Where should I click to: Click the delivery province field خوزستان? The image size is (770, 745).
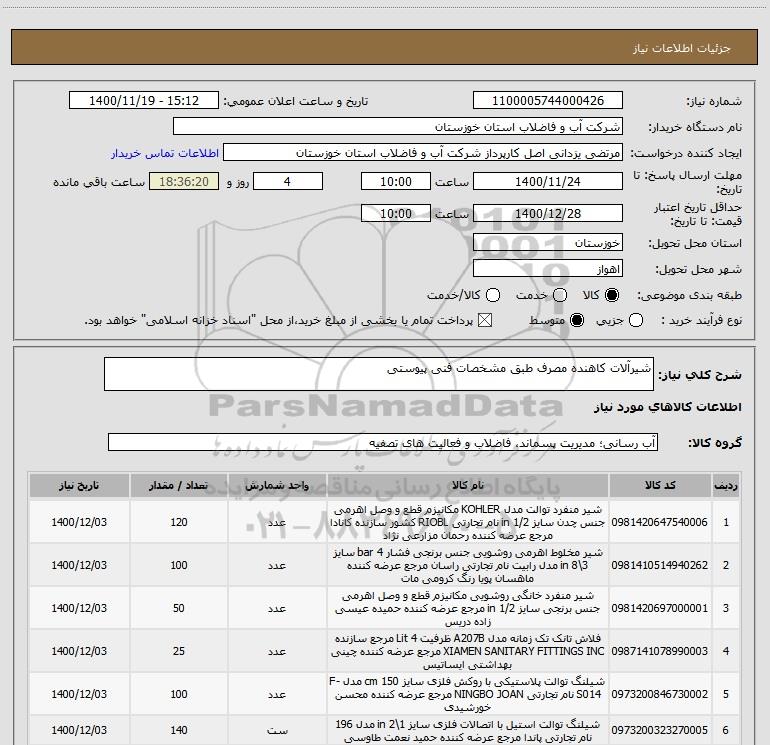tap(548, 243)
